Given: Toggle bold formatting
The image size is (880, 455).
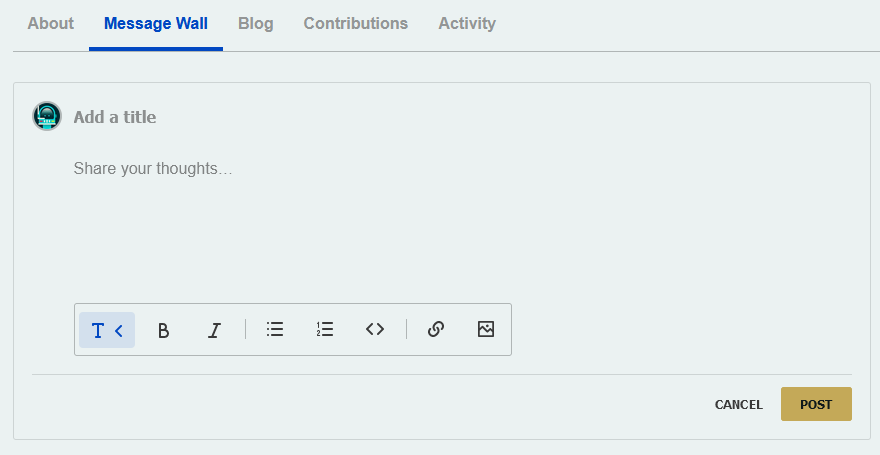Looking at the screenshot, I should point(164,330).
